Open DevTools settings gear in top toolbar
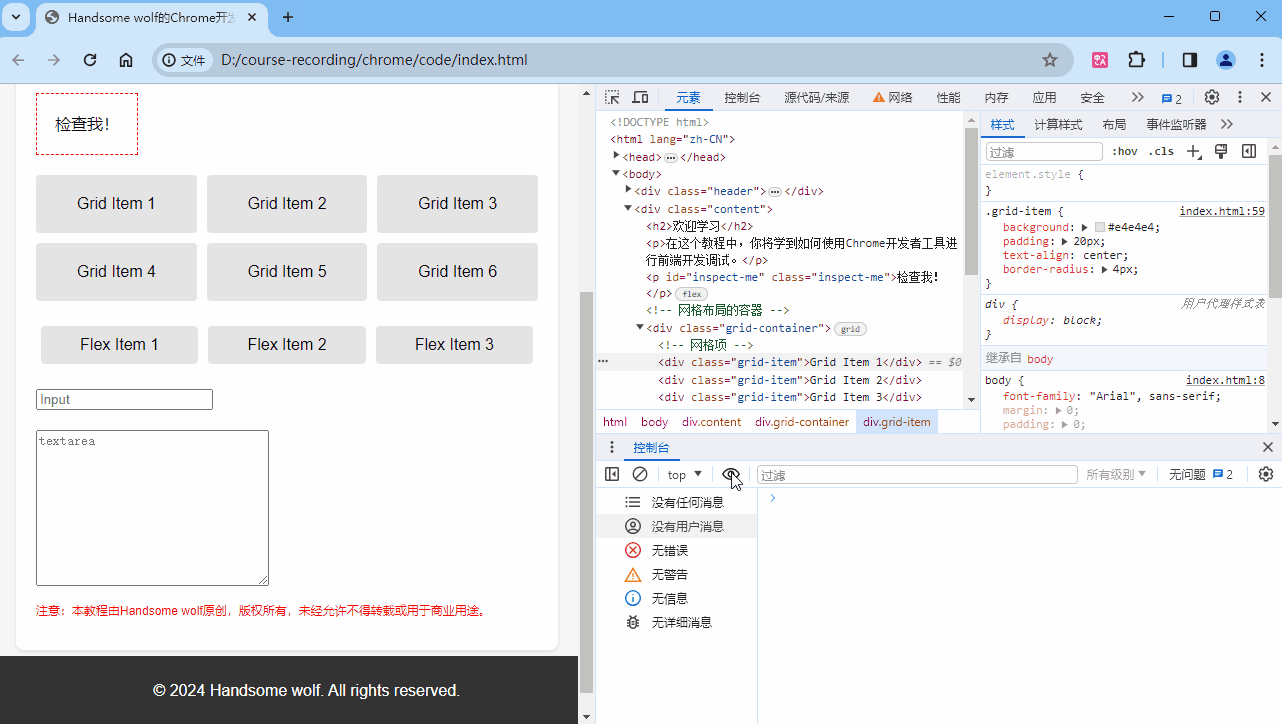 [x=1212, y=97]
